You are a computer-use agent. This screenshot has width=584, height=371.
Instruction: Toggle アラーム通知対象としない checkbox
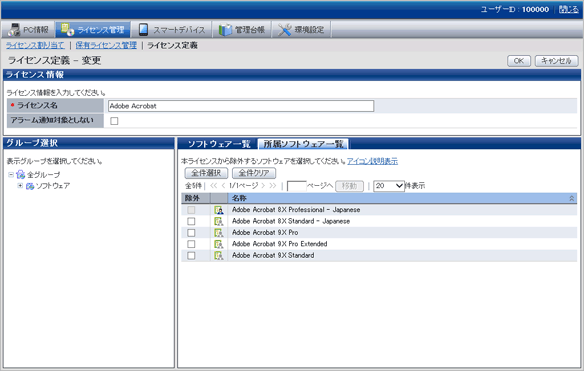[114, 121]
